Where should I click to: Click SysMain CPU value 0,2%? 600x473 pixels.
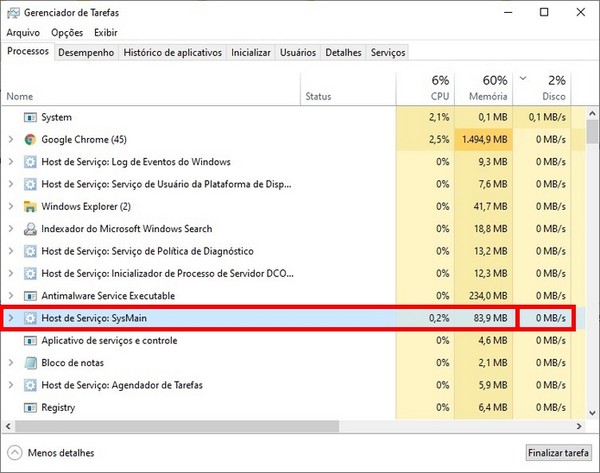(439, 318)
